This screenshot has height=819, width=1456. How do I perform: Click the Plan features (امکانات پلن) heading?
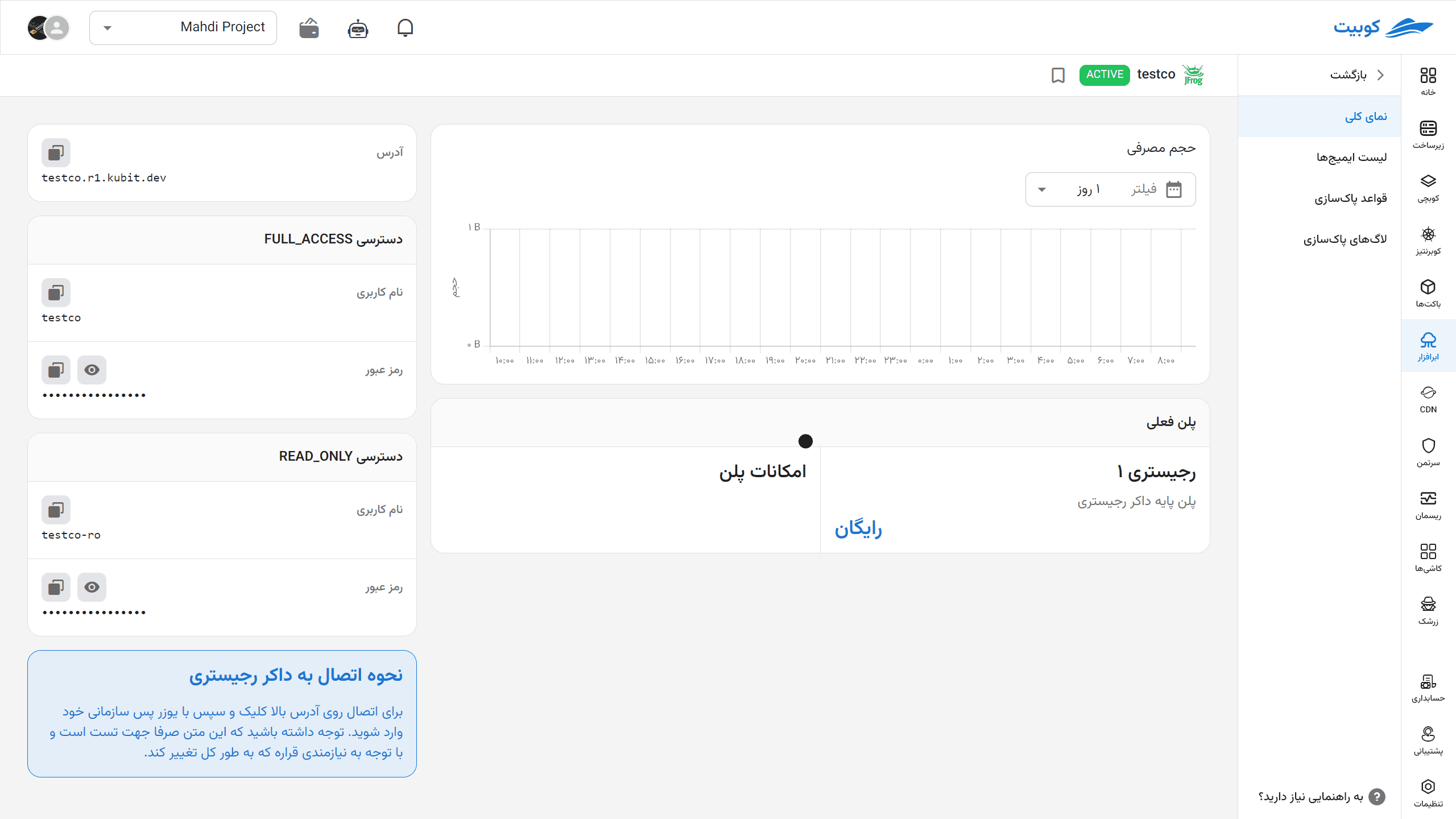point(763,471)
